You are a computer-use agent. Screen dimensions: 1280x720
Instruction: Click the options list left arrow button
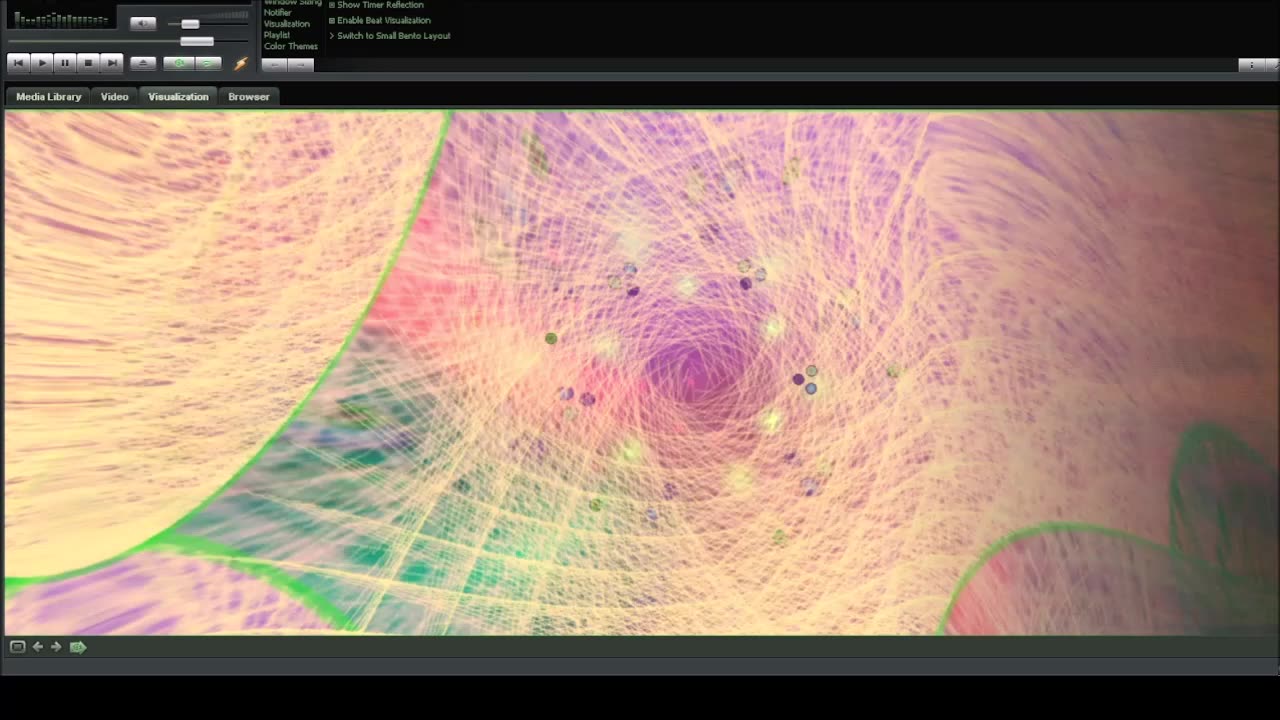[275, 65]
